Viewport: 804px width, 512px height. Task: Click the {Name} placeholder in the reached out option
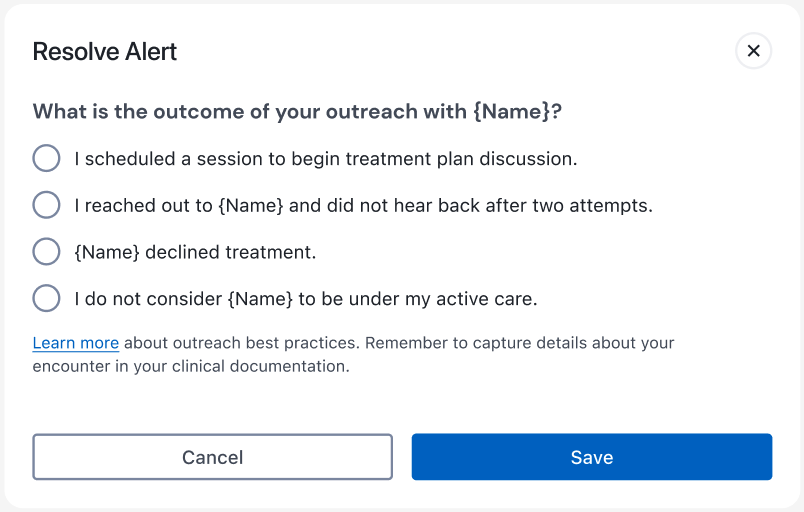pos(251,205)
